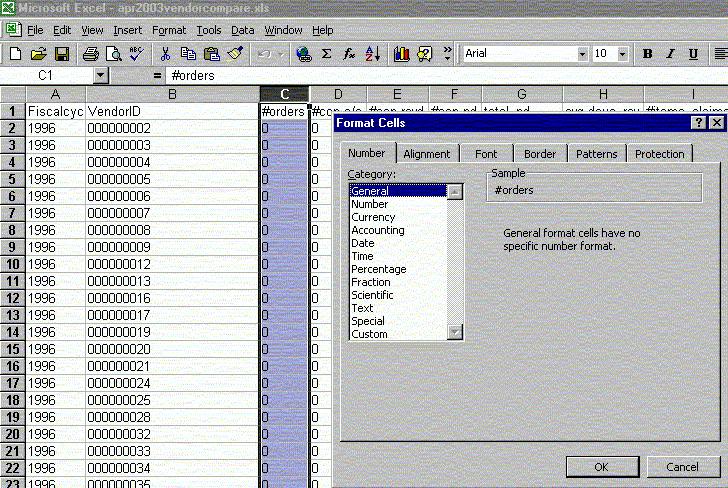This screenshot has height=488, width=728.
Task: Switch to the Alignment tab
Action: pos(427,154)
